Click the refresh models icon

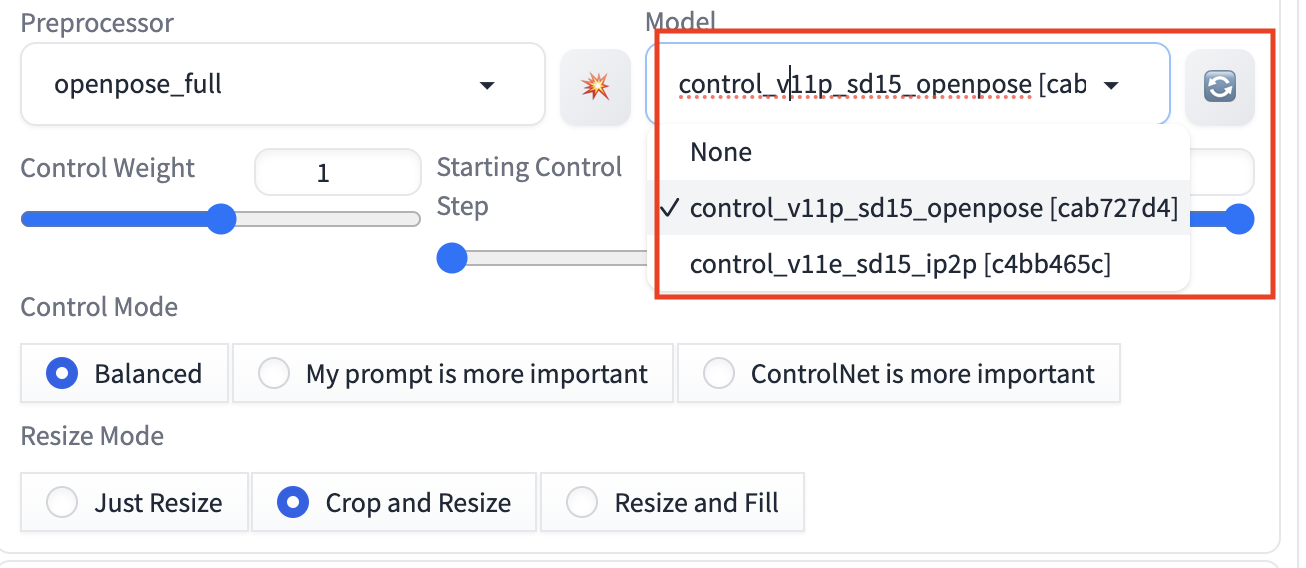[1219, 87]
